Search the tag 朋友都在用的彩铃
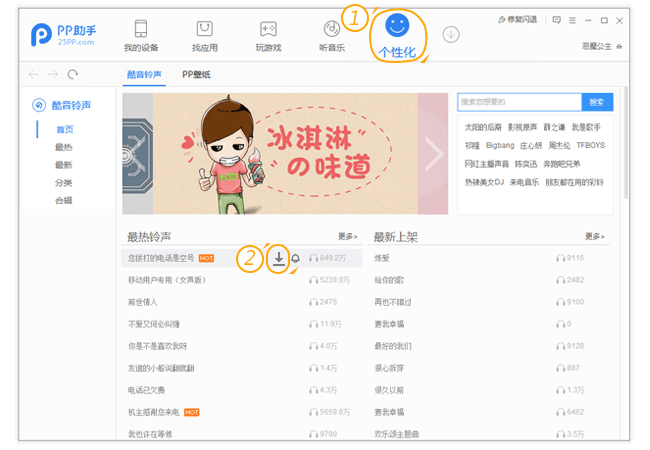 pos(574,182)
